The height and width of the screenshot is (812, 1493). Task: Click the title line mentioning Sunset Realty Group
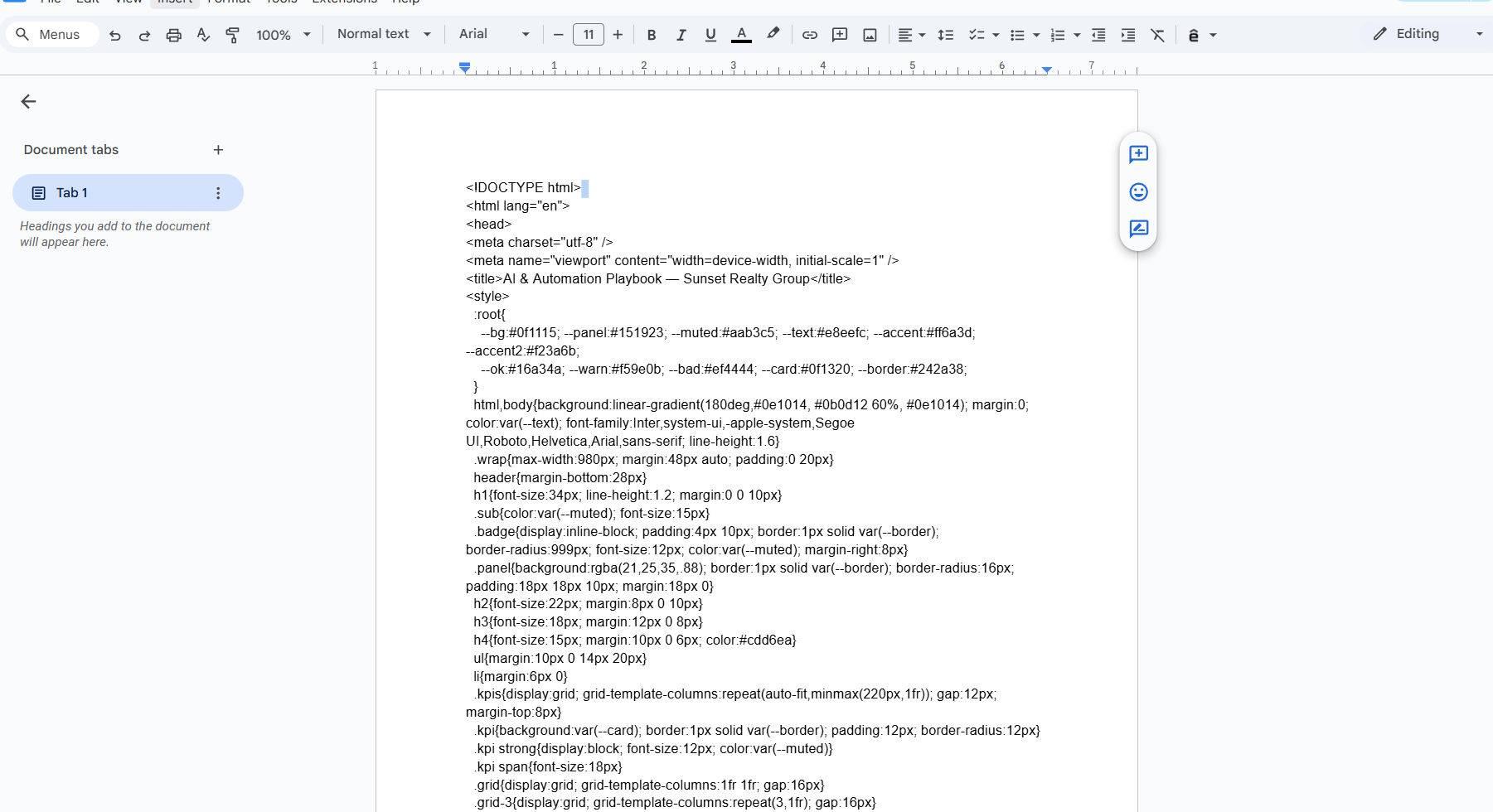click(658, 279)
